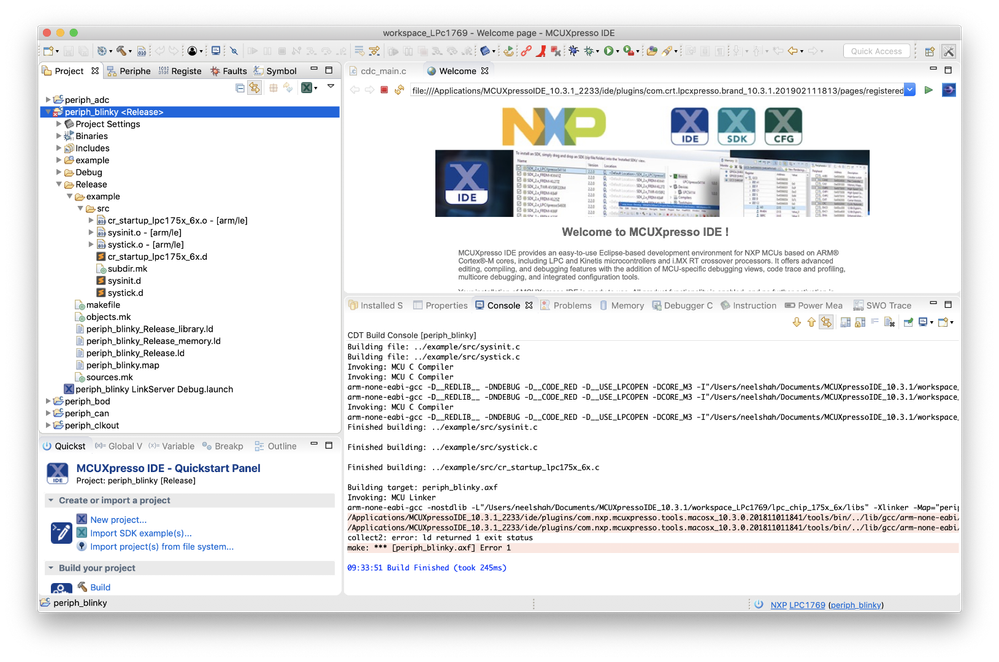Click the browser Refresh icon

[x=399, y=90]
